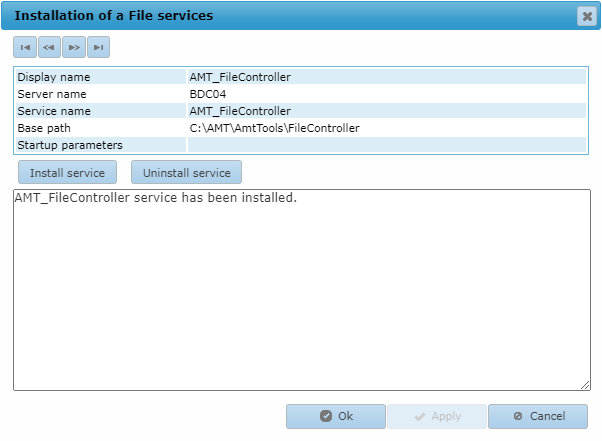Skip to the last record icon

click(x=98, y=47)
